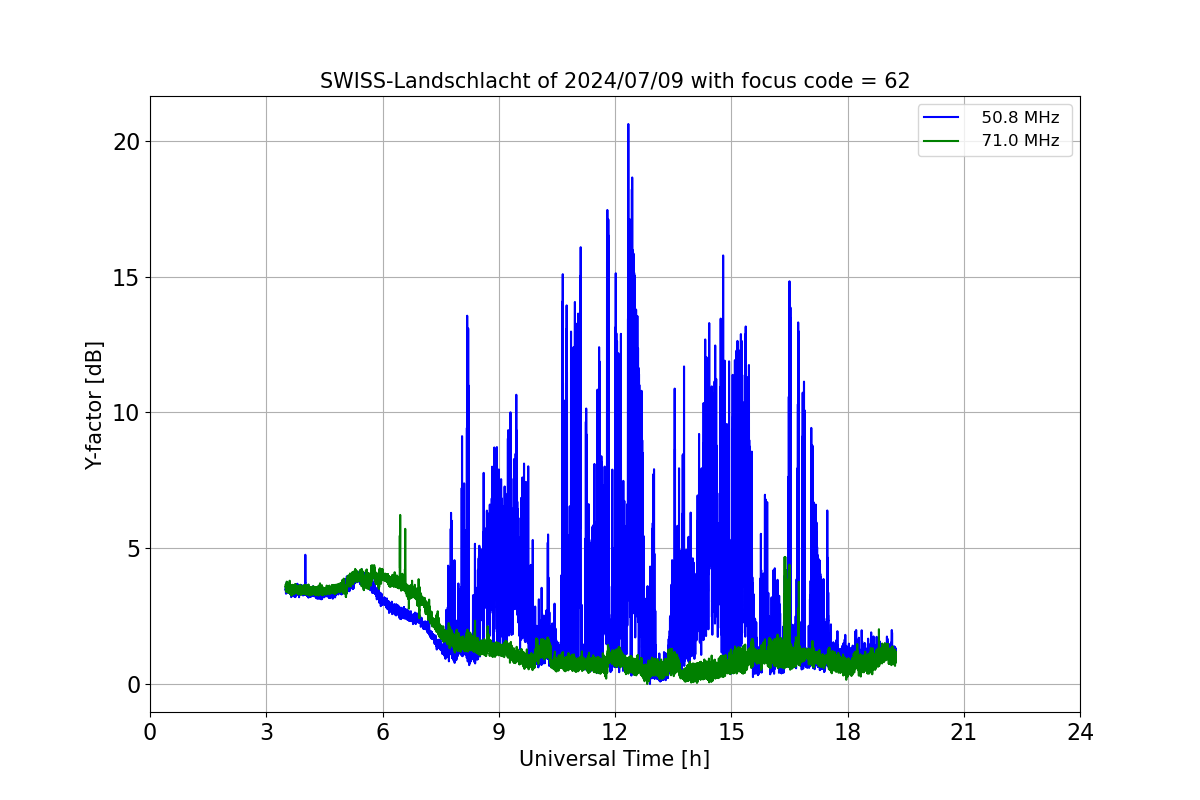Click x-axis tick label 6

click(x=383, y=732)
